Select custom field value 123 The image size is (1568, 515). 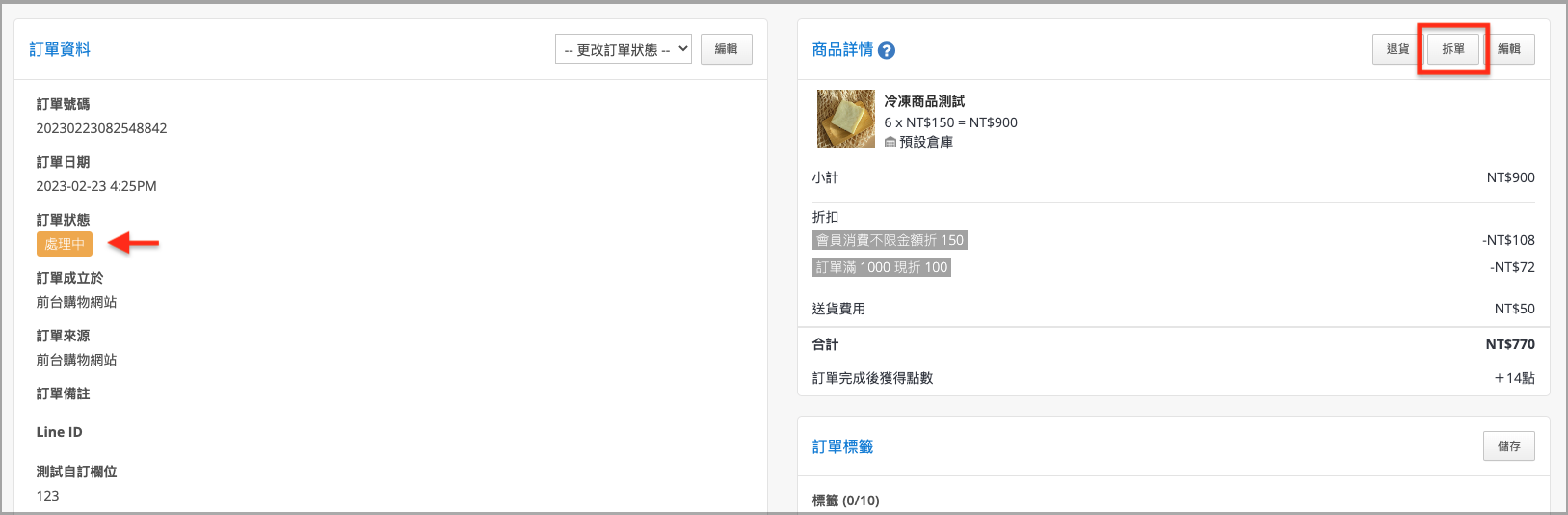47,496
